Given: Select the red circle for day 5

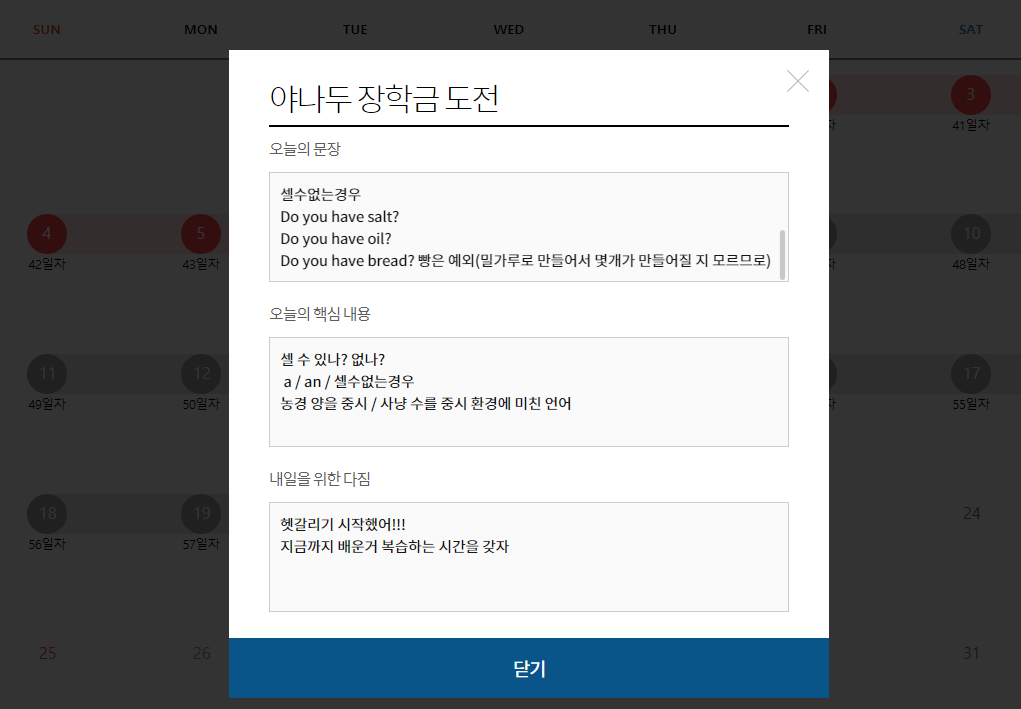Looking at the screenshot, I should point(201,234).
